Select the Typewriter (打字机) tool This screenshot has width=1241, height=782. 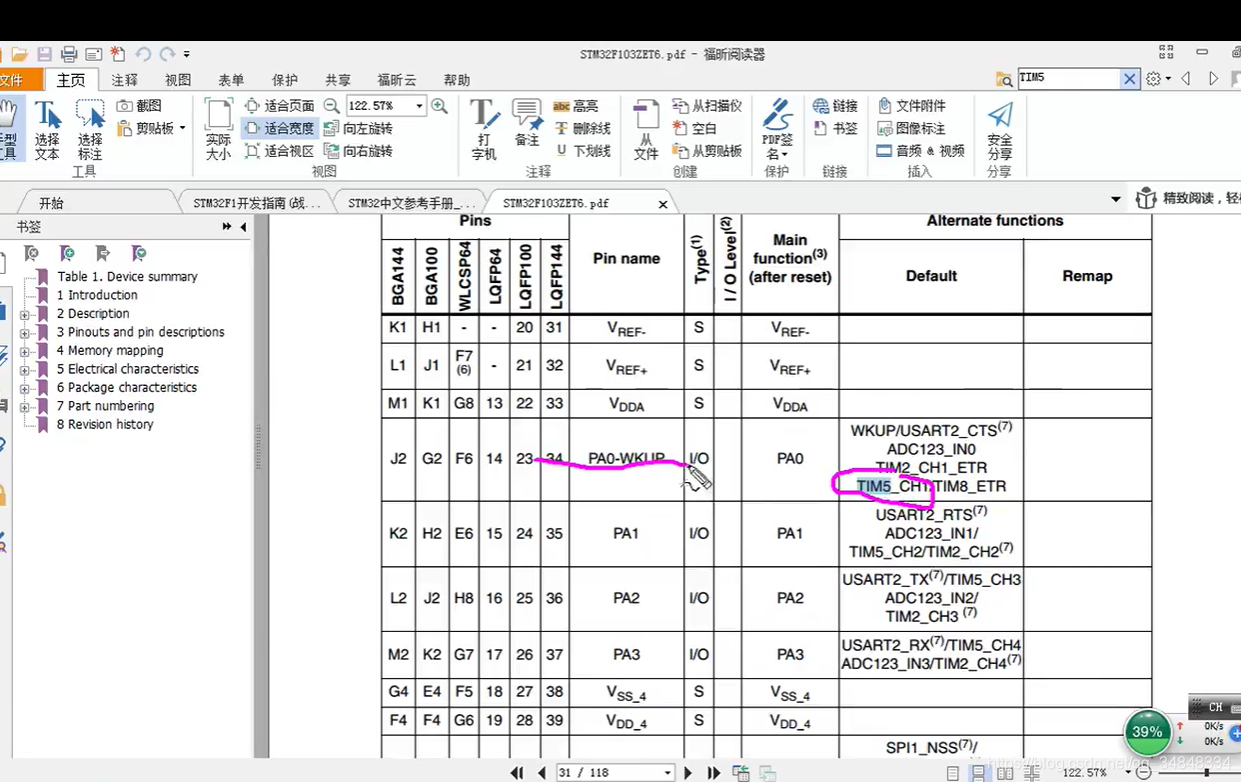click(x=484, y=130)
